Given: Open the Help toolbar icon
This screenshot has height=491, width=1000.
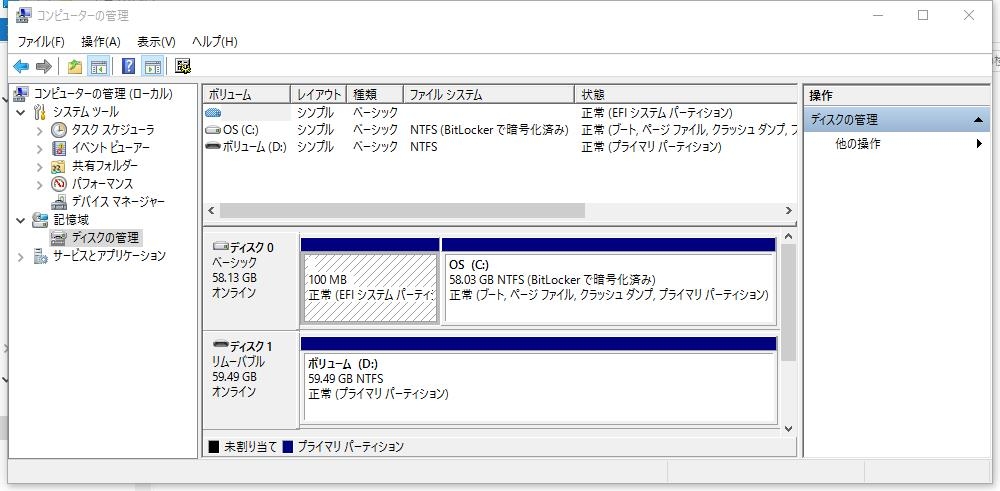Looking at the screenshot, I should (x=128, y=66).
